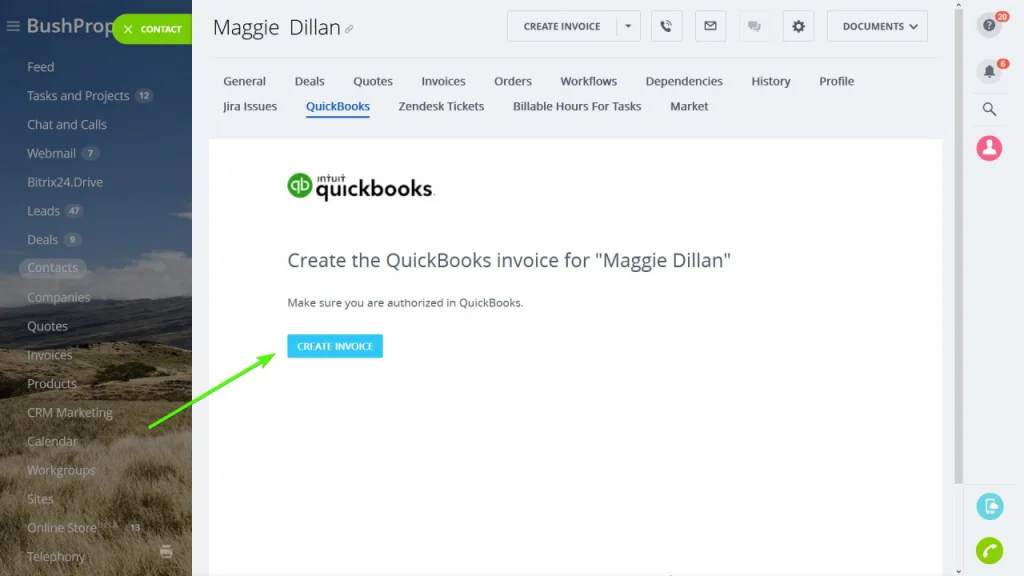Open the settings gear icon

click(x=798, y=26)
